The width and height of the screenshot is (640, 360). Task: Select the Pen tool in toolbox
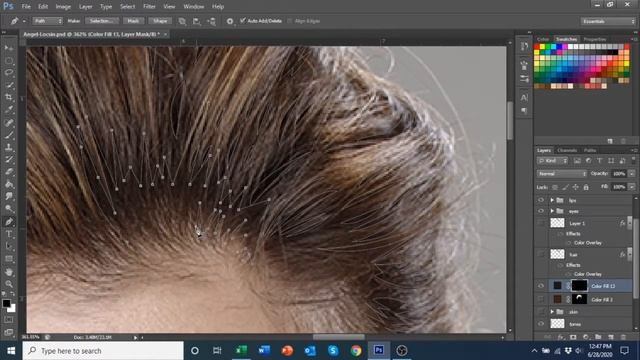(9, 222)
